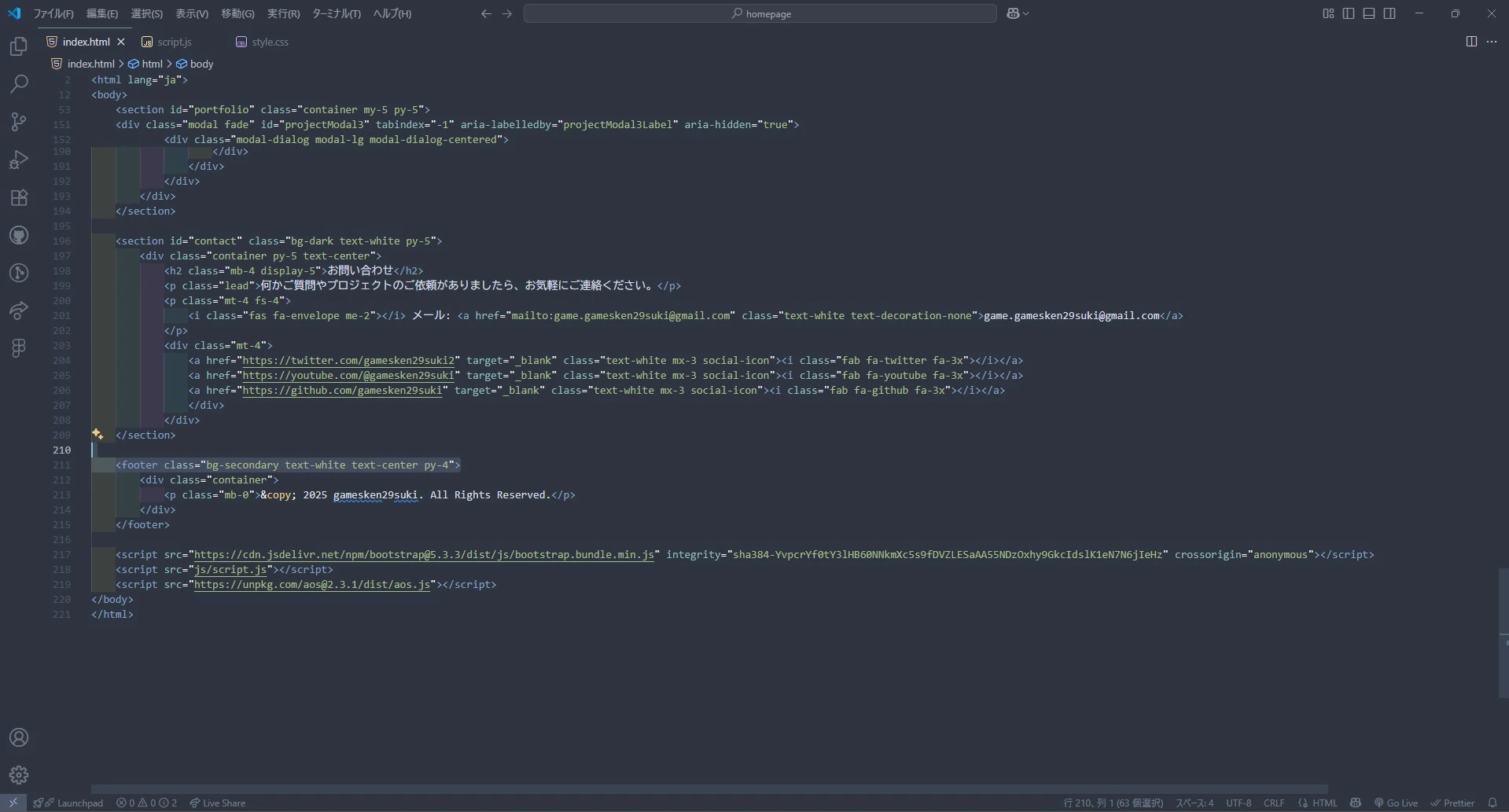This screenshot has width=1509, height=812.
Task: Open the Copilot chat icon in title bar
Action: tap(1014, 13)
